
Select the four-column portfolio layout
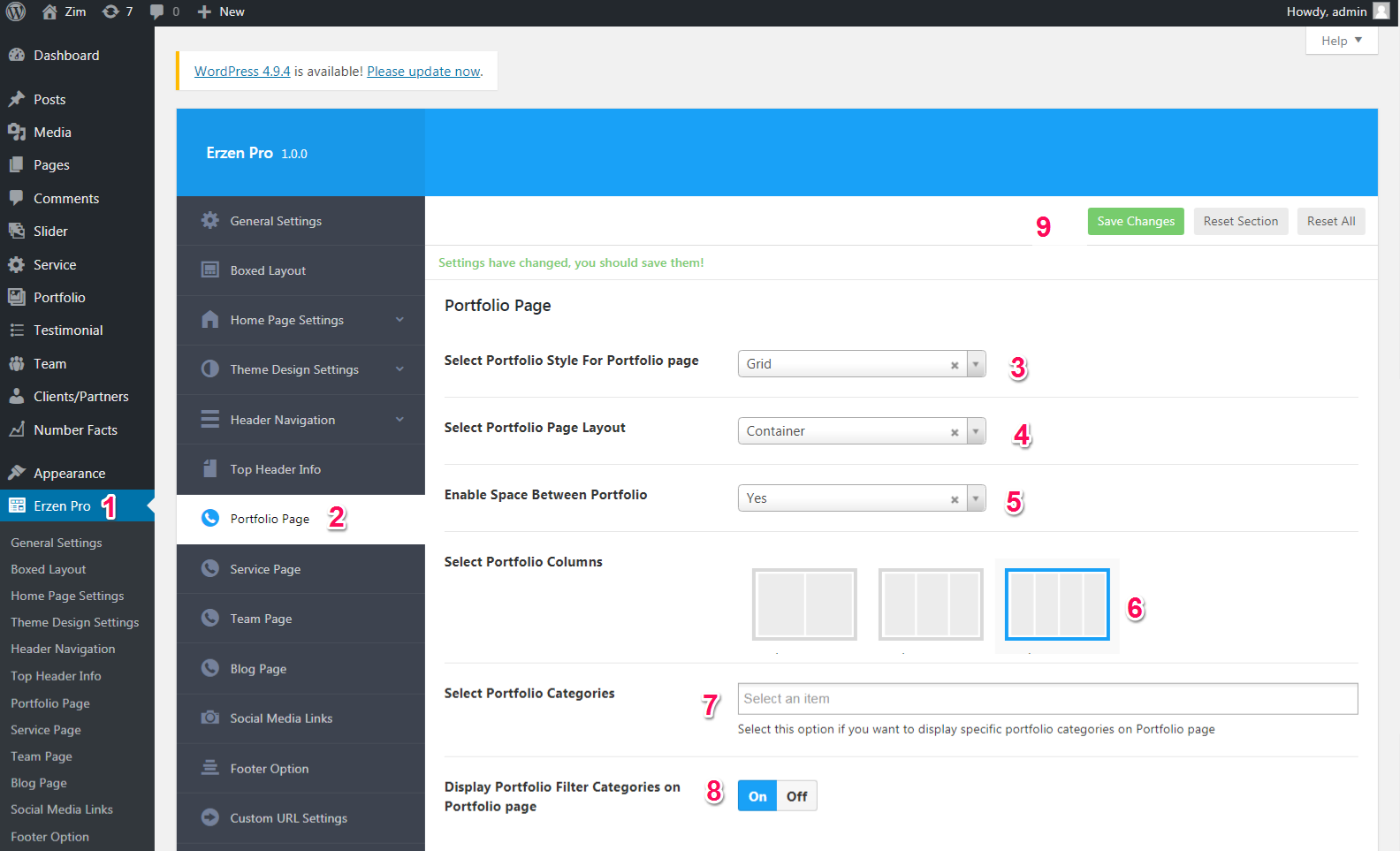[x=1057, y=604]
